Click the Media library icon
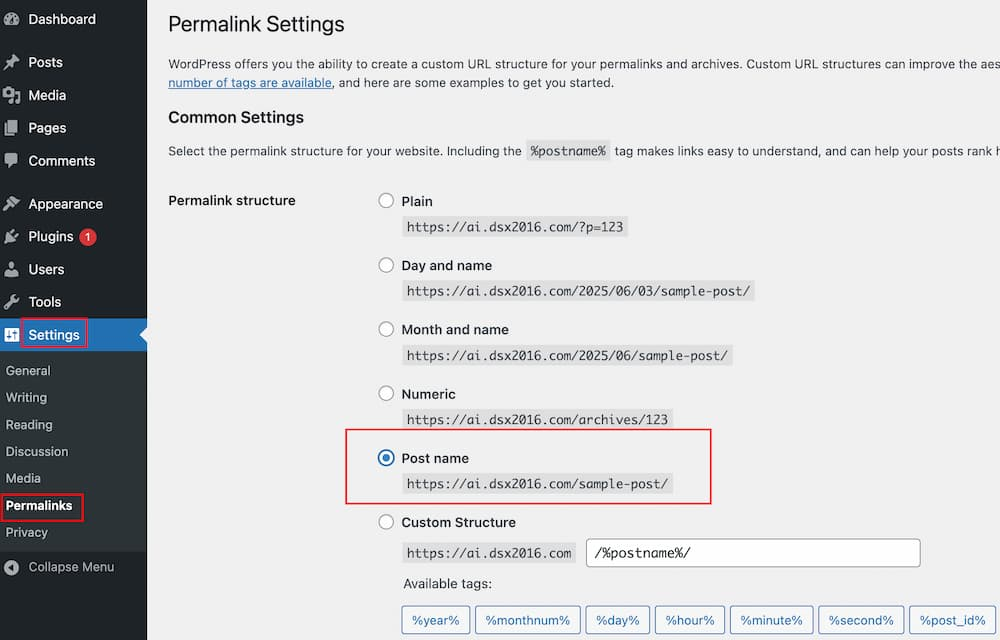 (x=11, y=96)
